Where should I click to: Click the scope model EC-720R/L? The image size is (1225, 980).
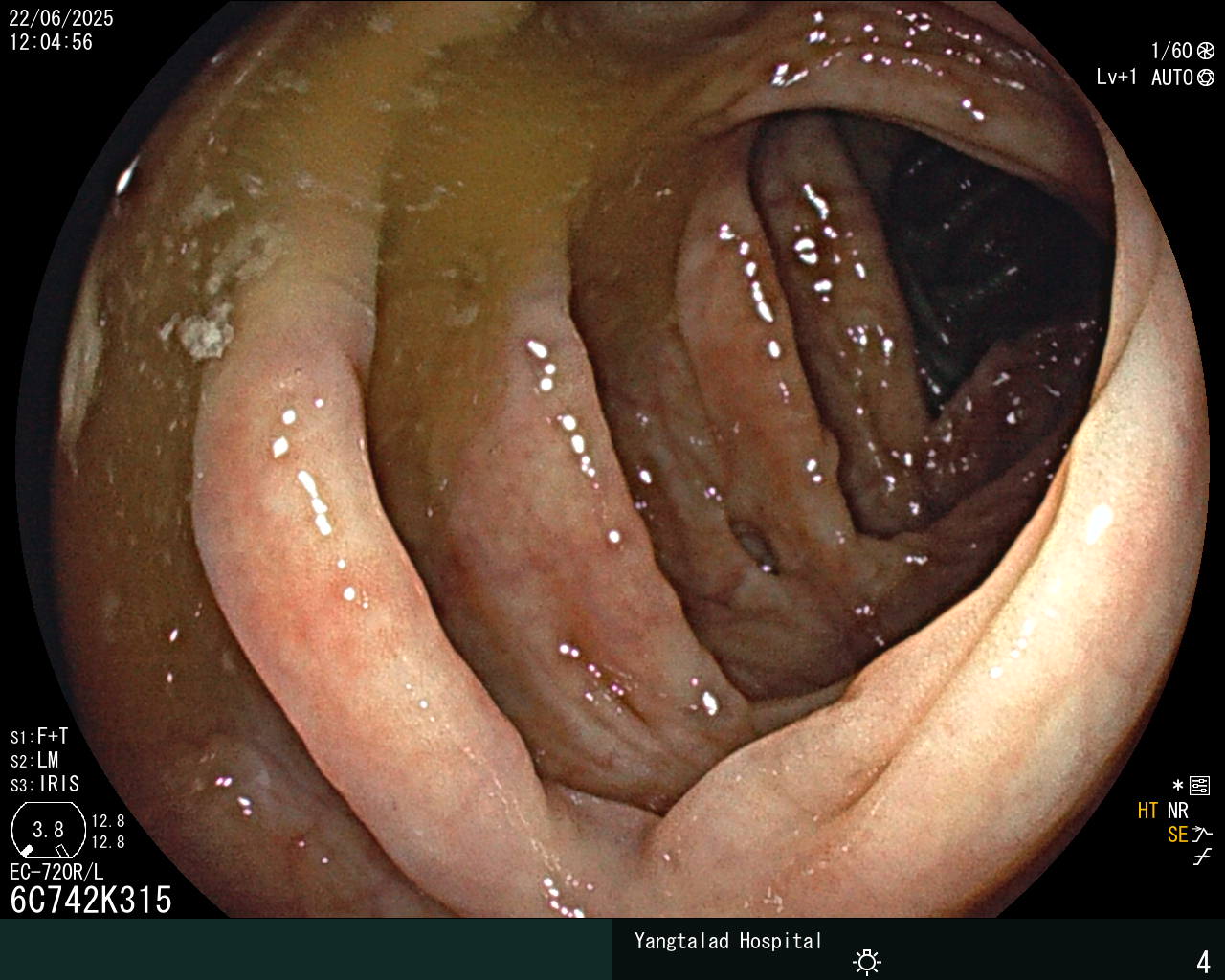point(56,872)
